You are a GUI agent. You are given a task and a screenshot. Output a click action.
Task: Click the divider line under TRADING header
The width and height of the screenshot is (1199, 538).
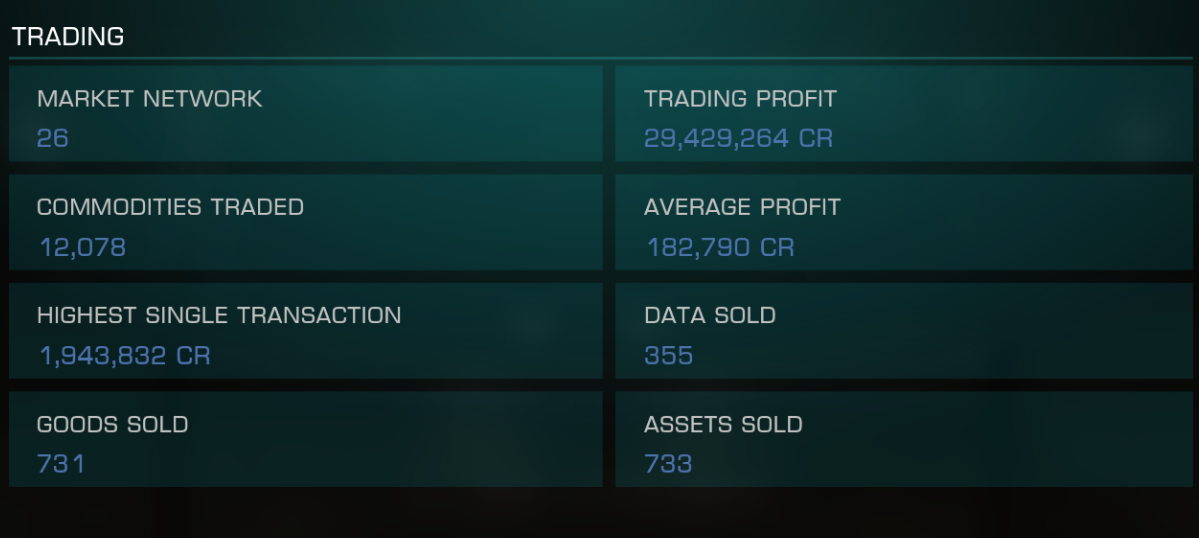click(x=600, y=58)
